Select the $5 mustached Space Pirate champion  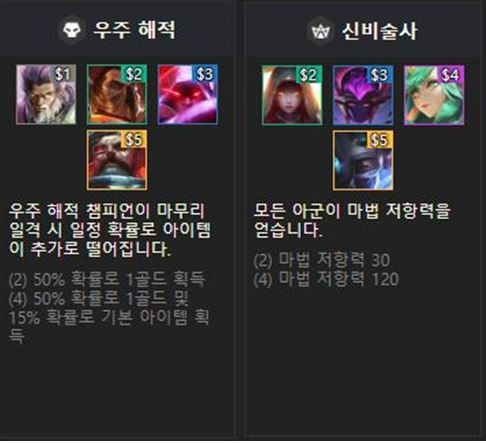[x=117, y=160]
